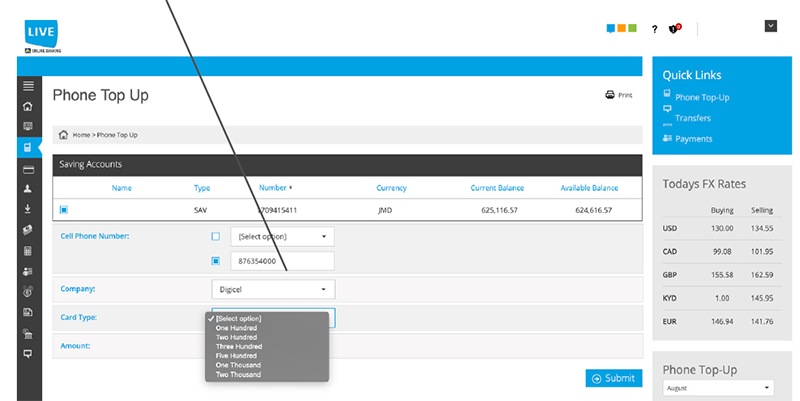The width and height of the screenshot is (800, 401).
Task: Choose One Thousand card type
Action: pyautogui.click(x=238, y=365)
